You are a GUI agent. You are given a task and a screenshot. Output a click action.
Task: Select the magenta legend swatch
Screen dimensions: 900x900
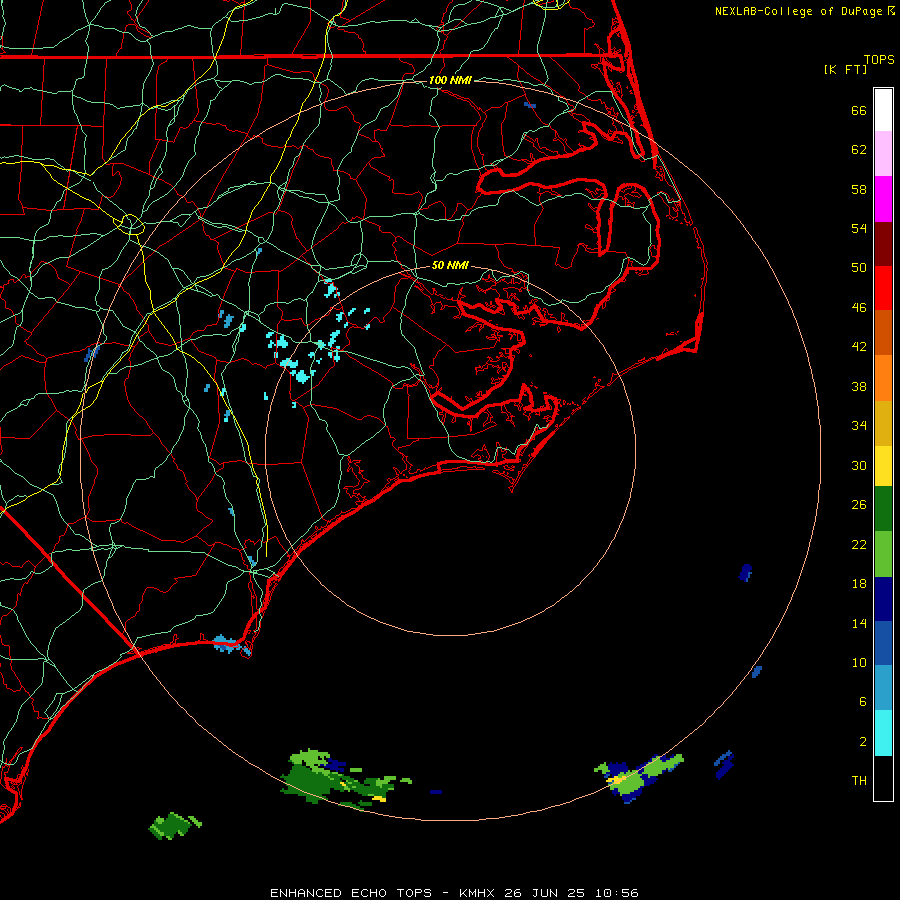[x=883, y=199]
